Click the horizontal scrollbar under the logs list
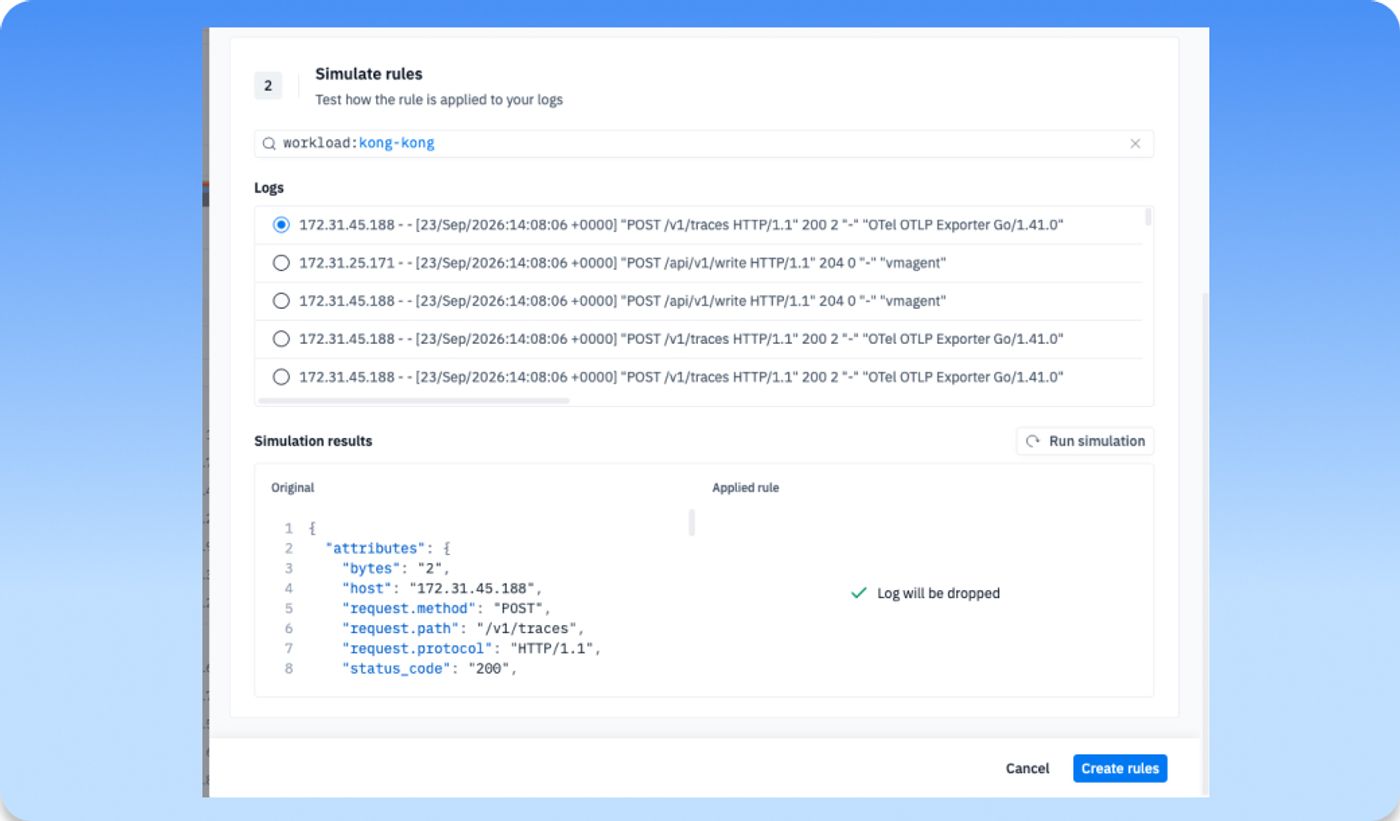Screen dimensions: 1400x821 tap(414, 401)
